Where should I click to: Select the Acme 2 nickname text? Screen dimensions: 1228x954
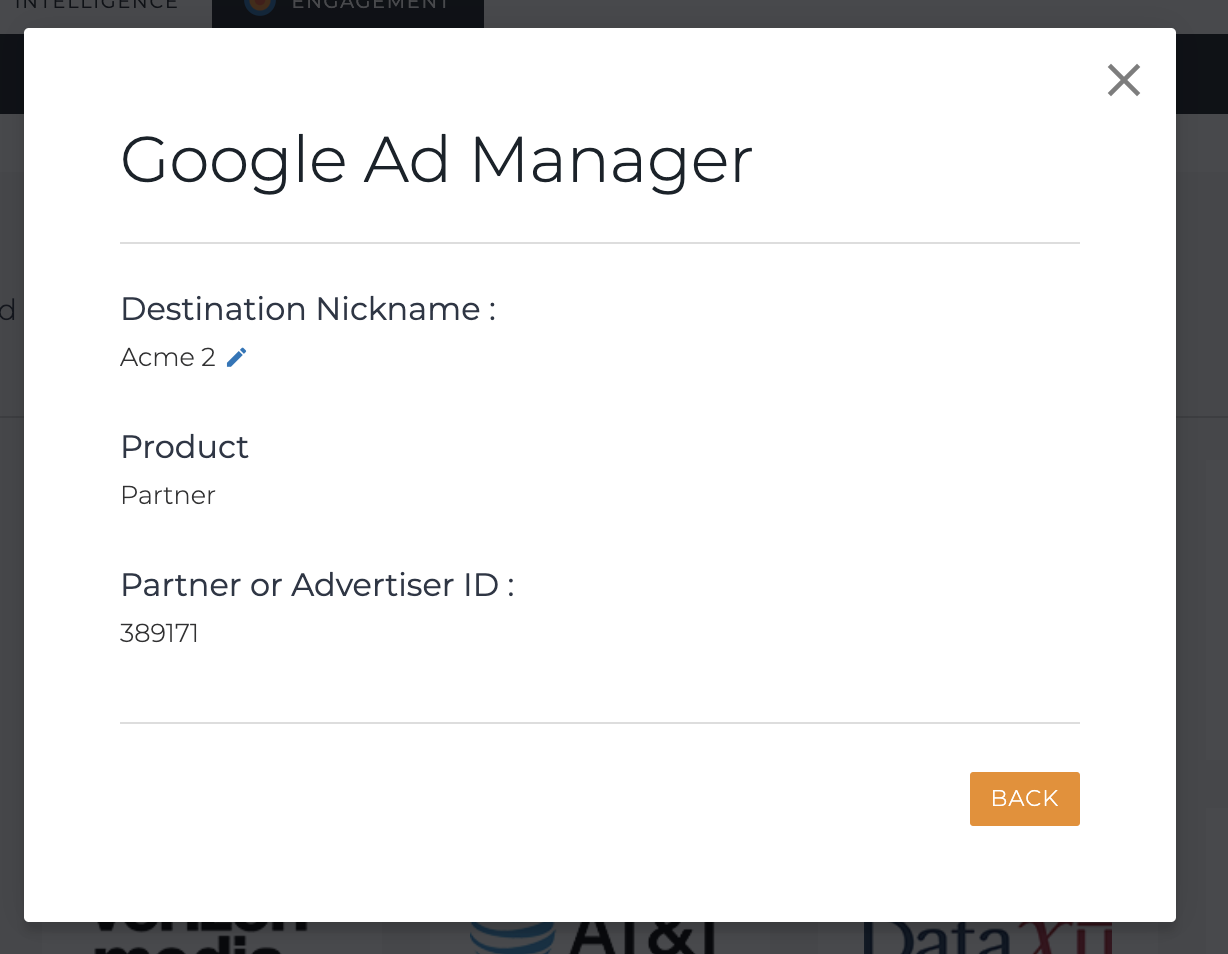tap(168, 357)
